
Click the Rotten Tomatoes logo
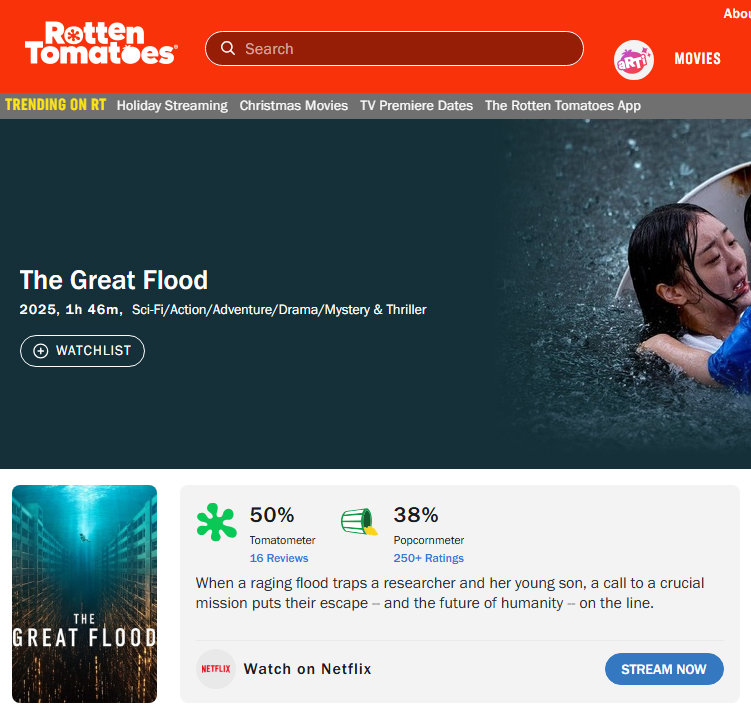pos(100,44)
